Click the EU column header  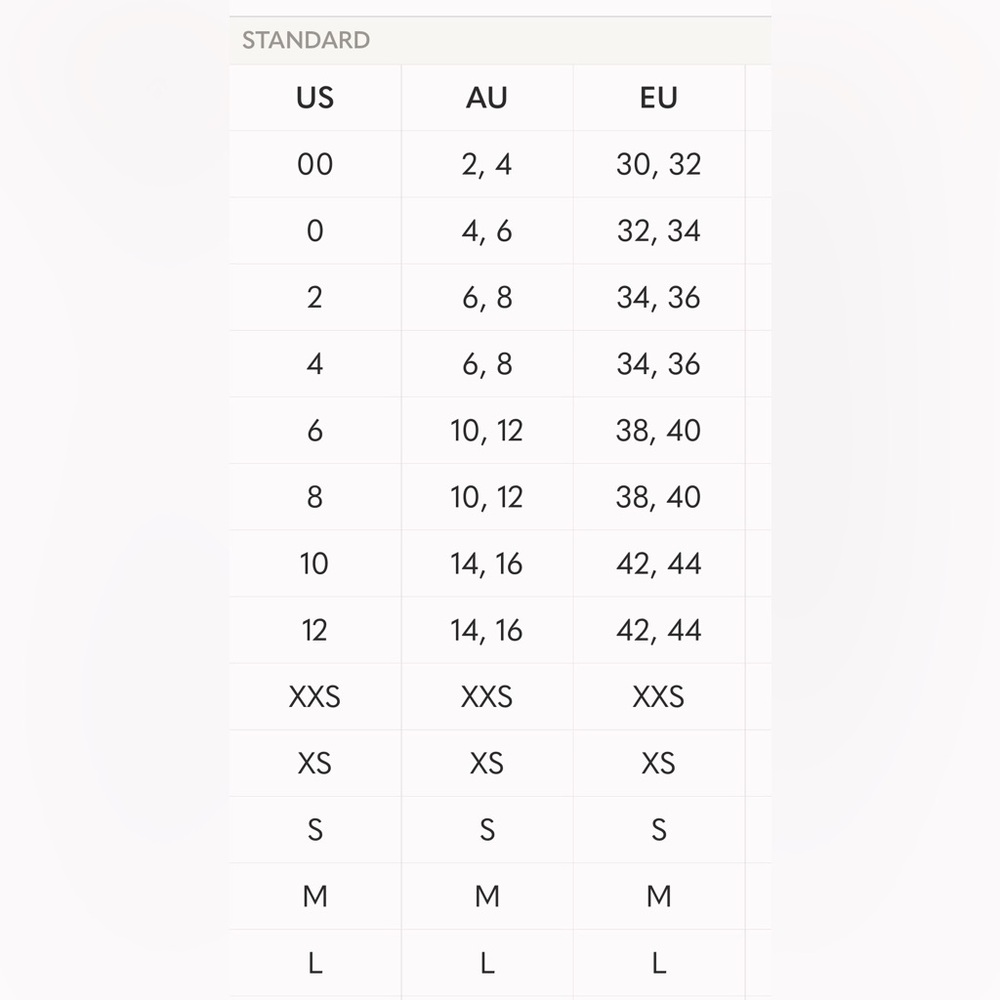pos(659,98)
